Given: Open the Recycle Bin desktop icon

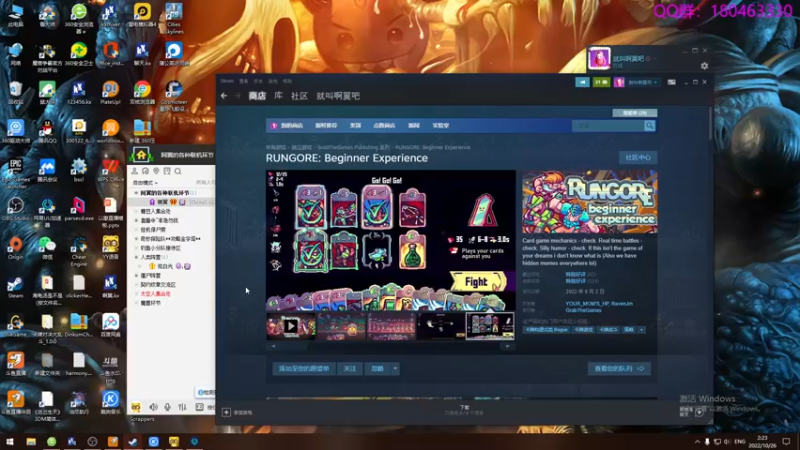Looking at the screenshot, I should (15, 93).
